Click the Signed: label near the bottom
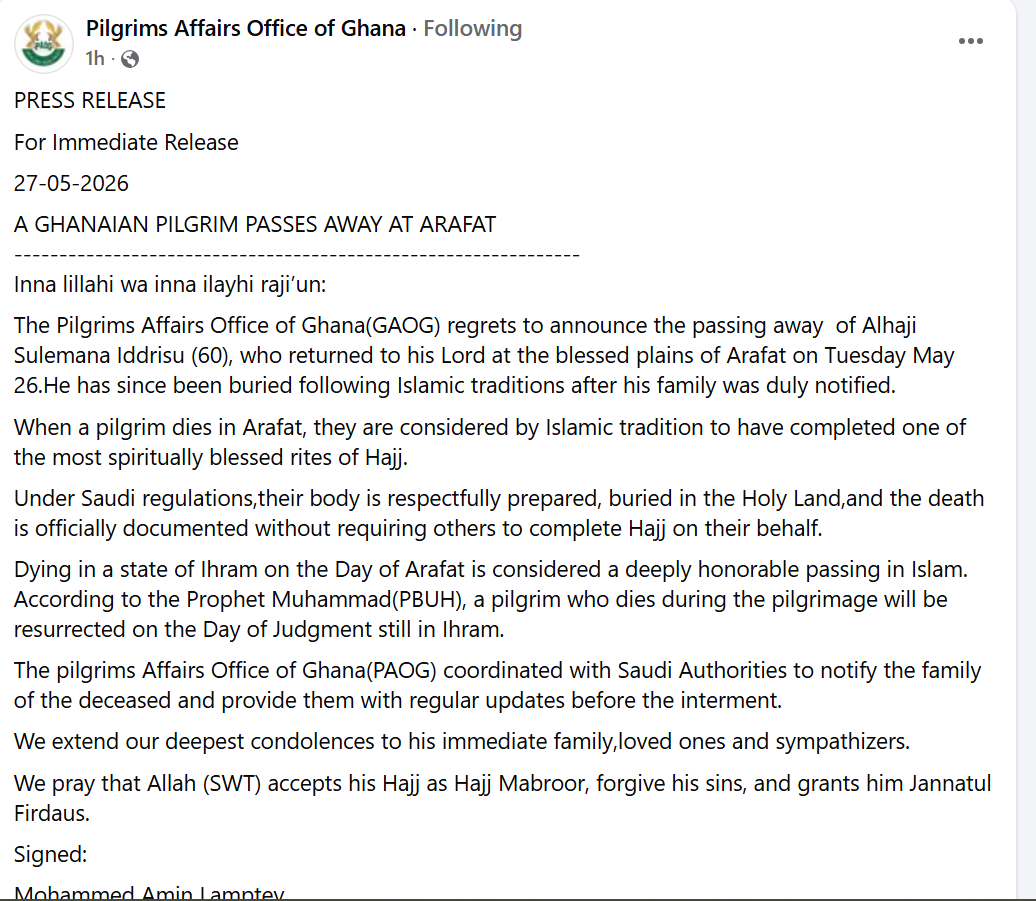Viewport: 1036px width, 901px height. pyautogui.click(x=51, y=854)
